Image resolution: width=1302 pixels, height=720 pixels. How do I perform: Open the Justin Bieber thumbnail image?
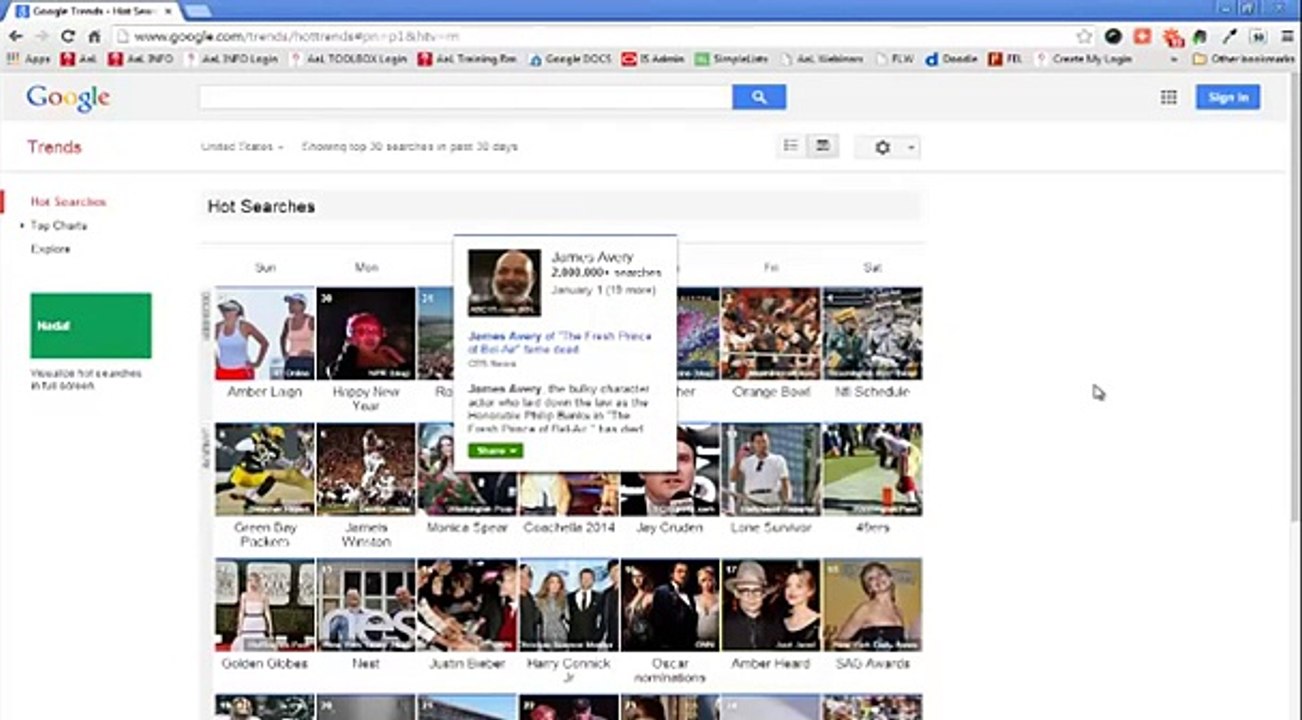tap(467, 606)
